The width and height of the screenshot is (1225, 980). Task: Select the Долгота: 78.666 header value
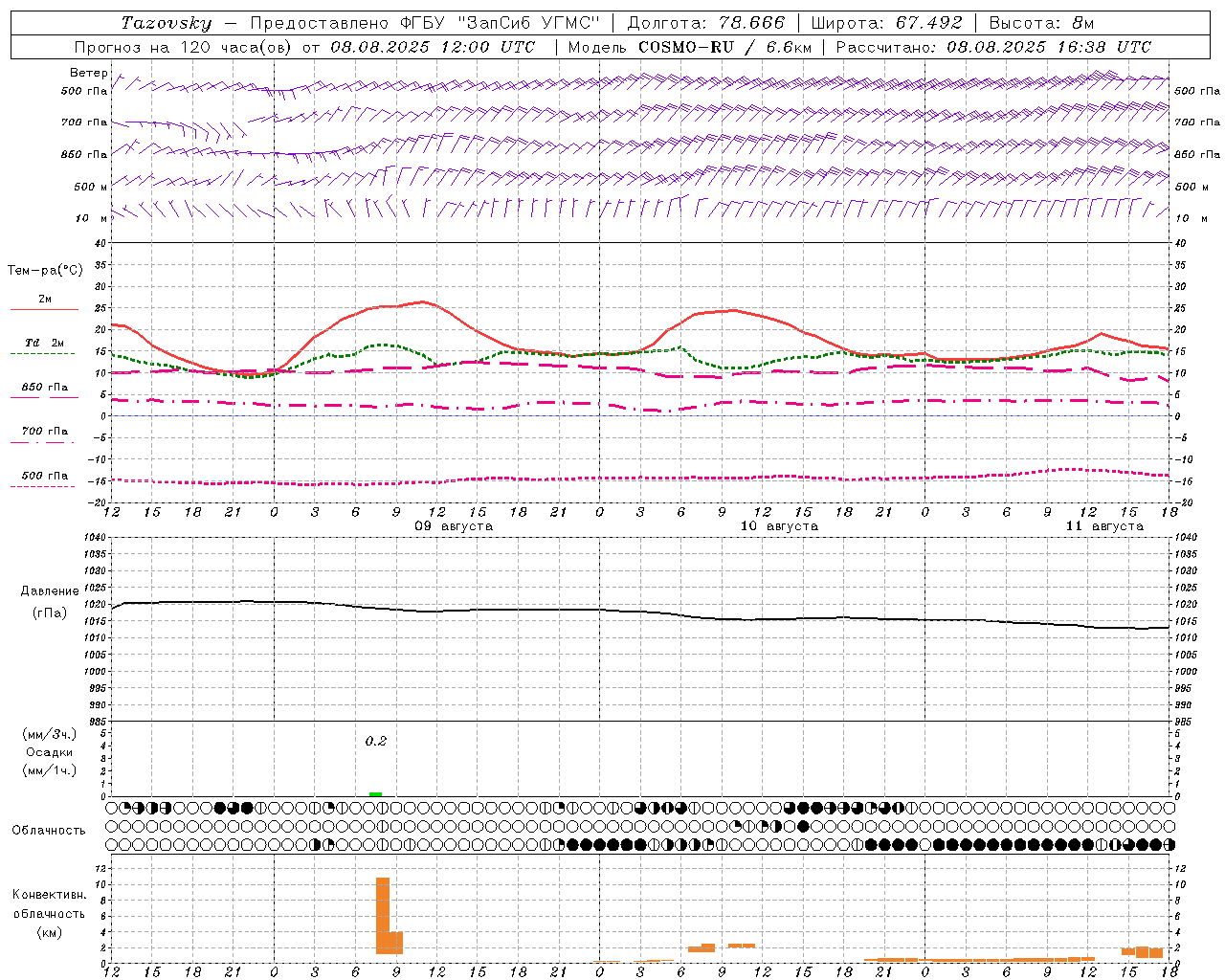pyautogui.click(x=706, y=23)
